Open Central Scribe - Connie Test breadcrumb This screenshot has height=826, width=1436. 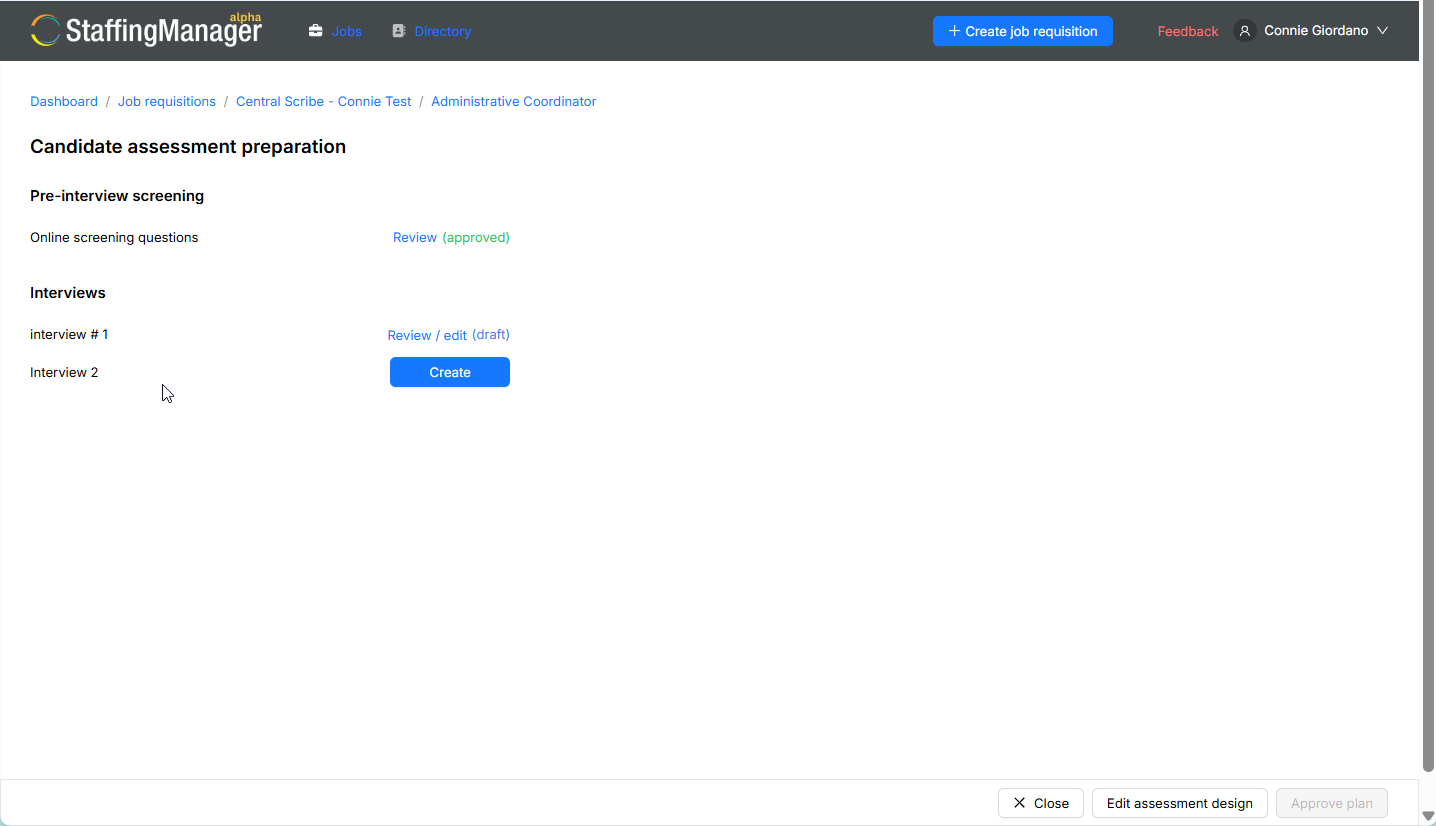324,101
